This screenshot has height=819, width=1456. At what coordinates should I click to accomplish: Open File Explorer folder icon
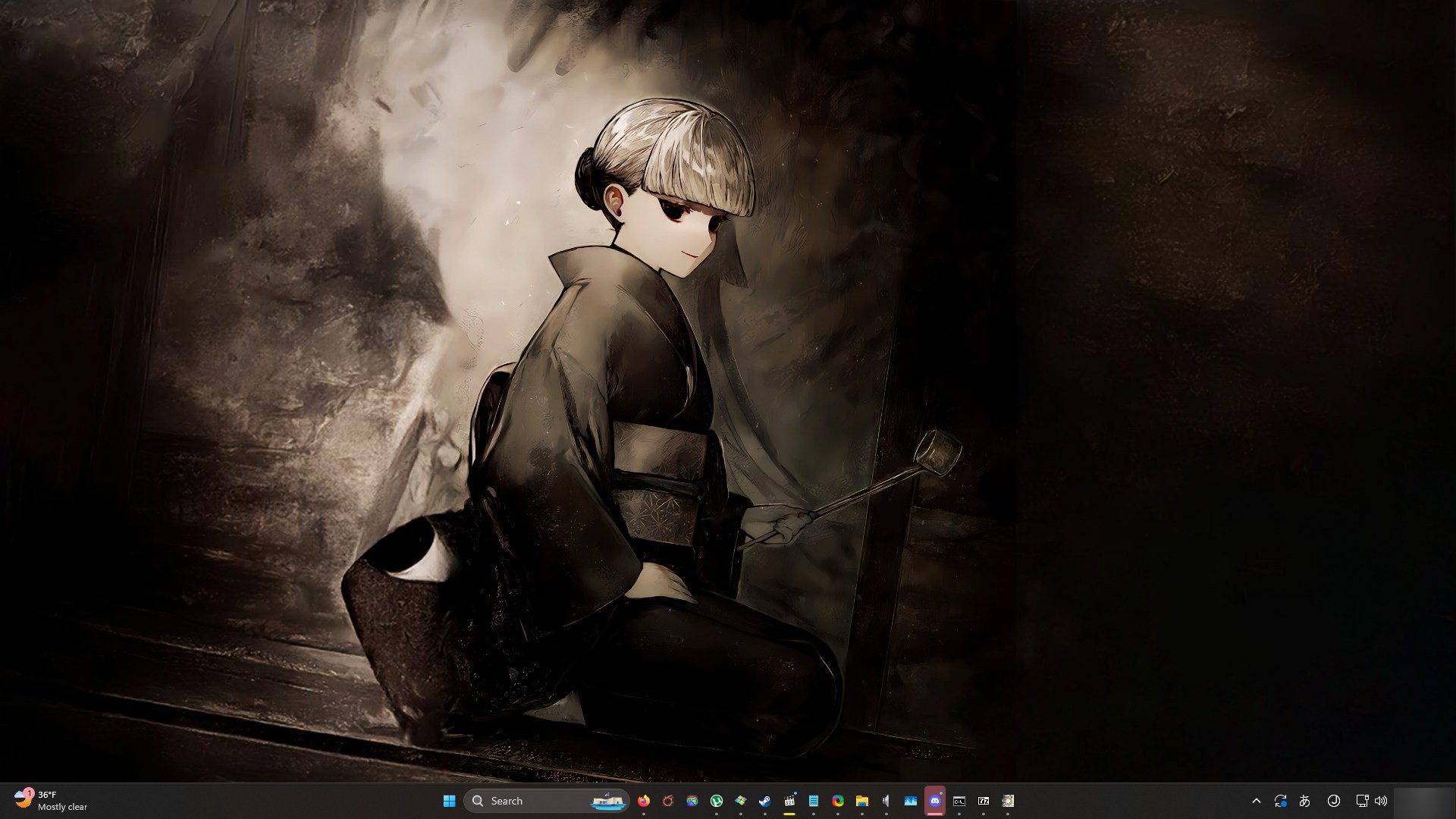point(862,801)
